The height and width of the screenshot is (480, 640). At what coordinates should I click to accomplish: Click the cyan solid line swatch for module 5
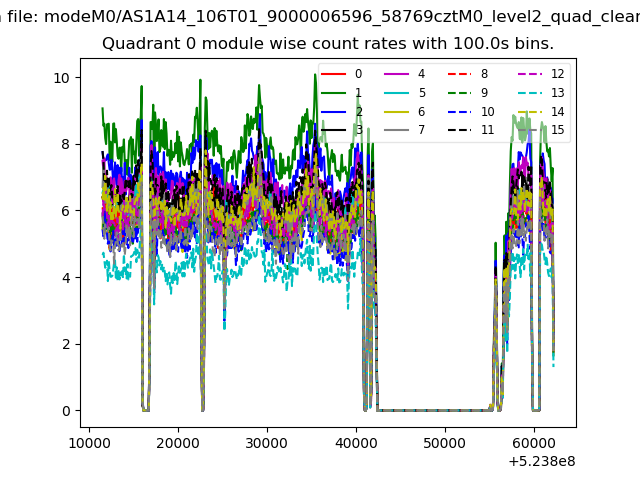point(396,93)
